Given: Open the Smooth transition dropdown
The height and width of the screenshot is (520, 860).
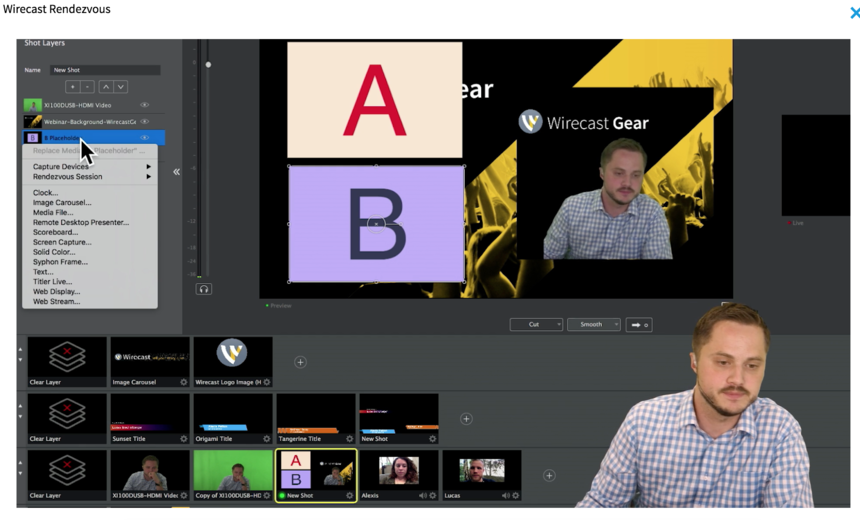Looking at the screenshot, I should [x=594, y=325].
